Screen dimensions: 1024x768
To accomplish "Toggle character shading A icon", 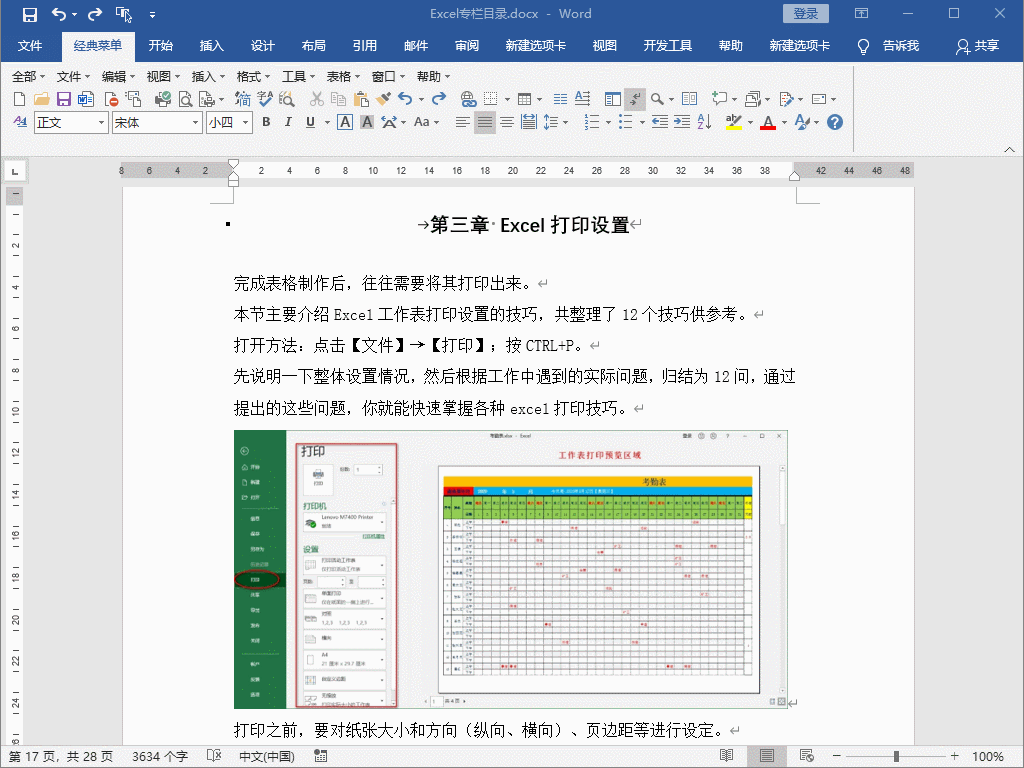I will coord(367,122).
